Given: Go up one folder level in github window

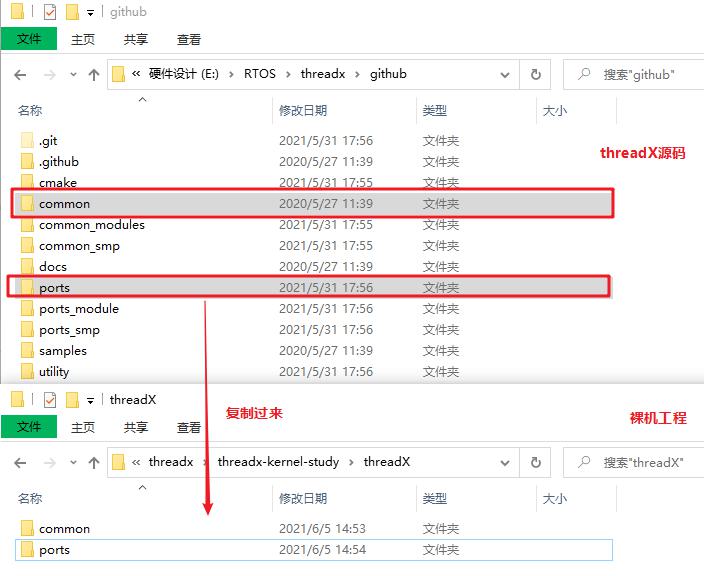Looking at the screenshot, I should point(93,75).
